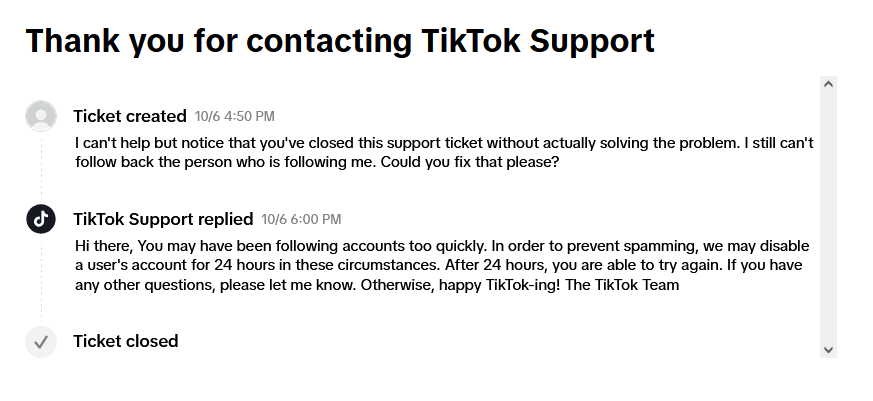Click the line starting "I can't help but notice"
This screenshot has width=873, height=401.
tap(444, 143)
